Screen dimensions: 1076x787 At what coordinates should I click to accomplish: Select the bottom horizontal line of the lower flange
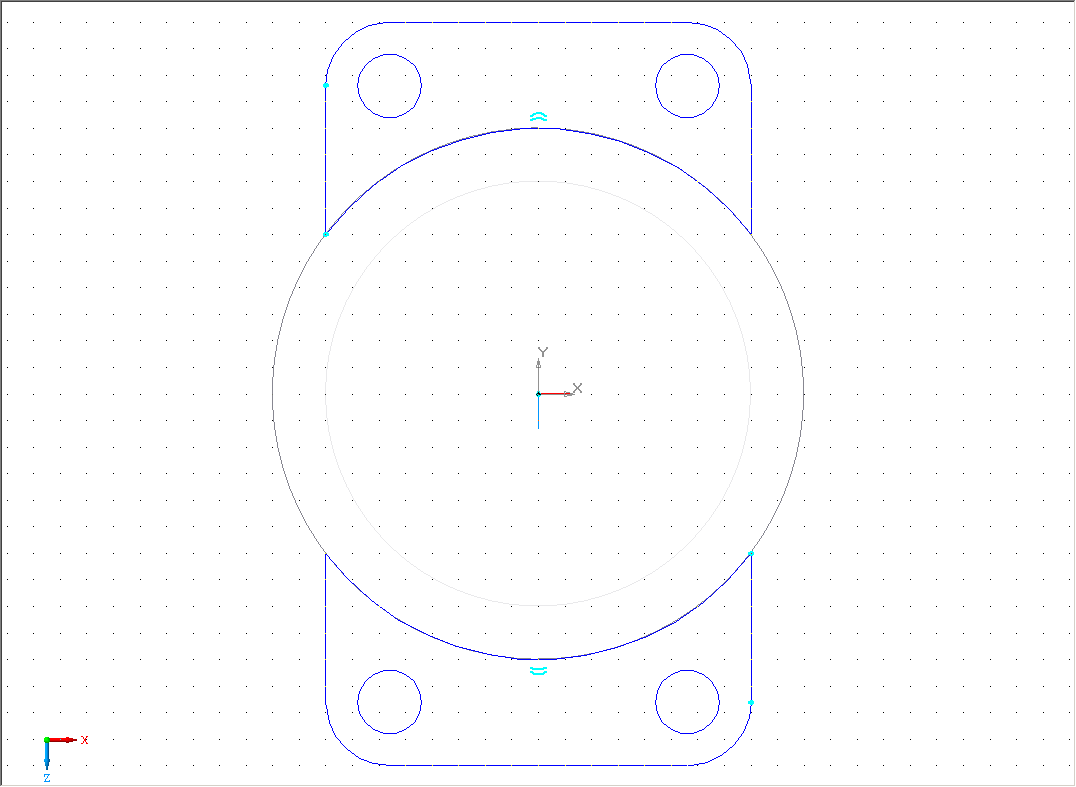[539, 765]
